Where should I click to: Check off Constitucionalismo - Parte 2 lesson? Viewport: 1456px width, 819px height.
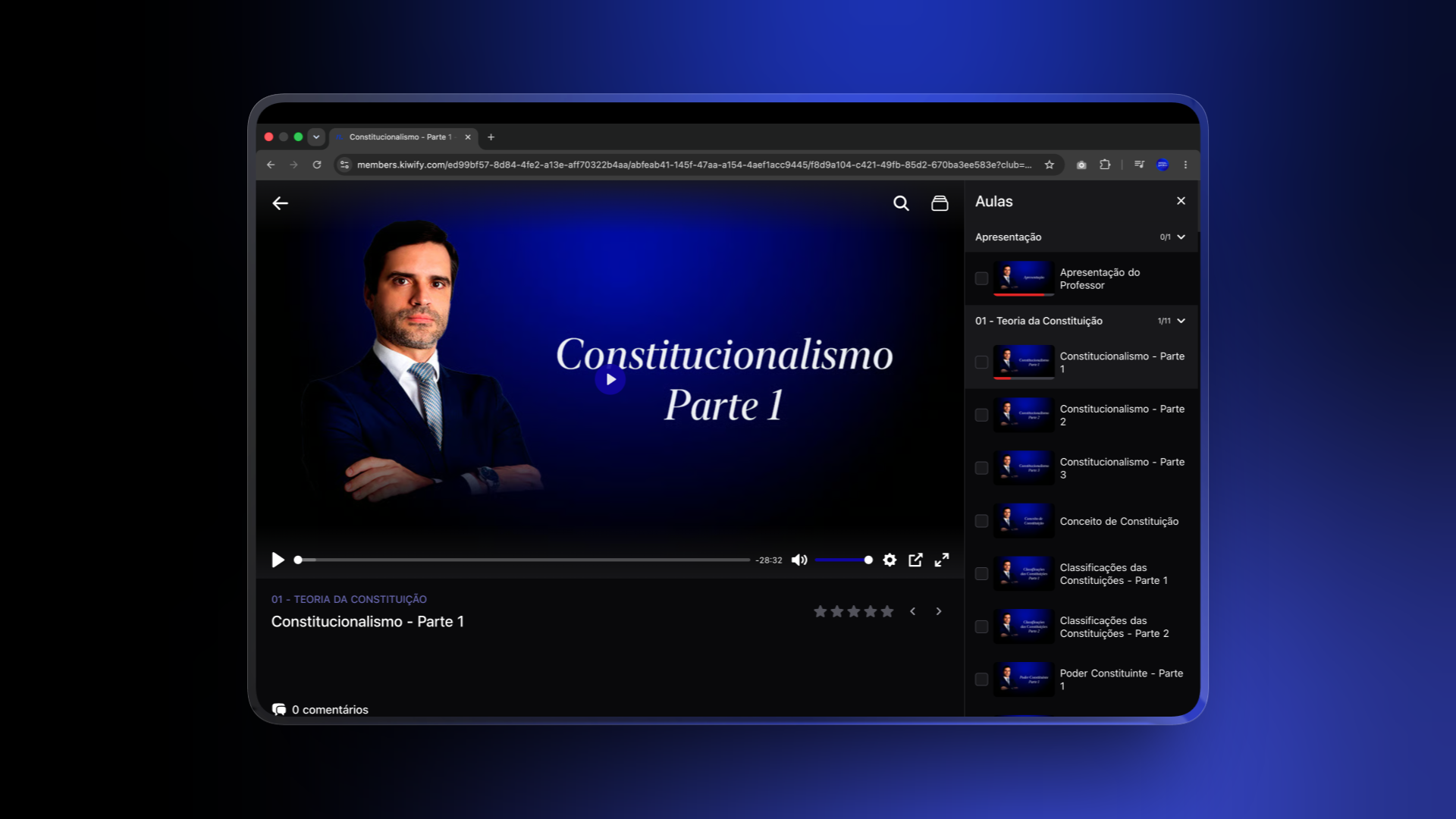(981, 415)
